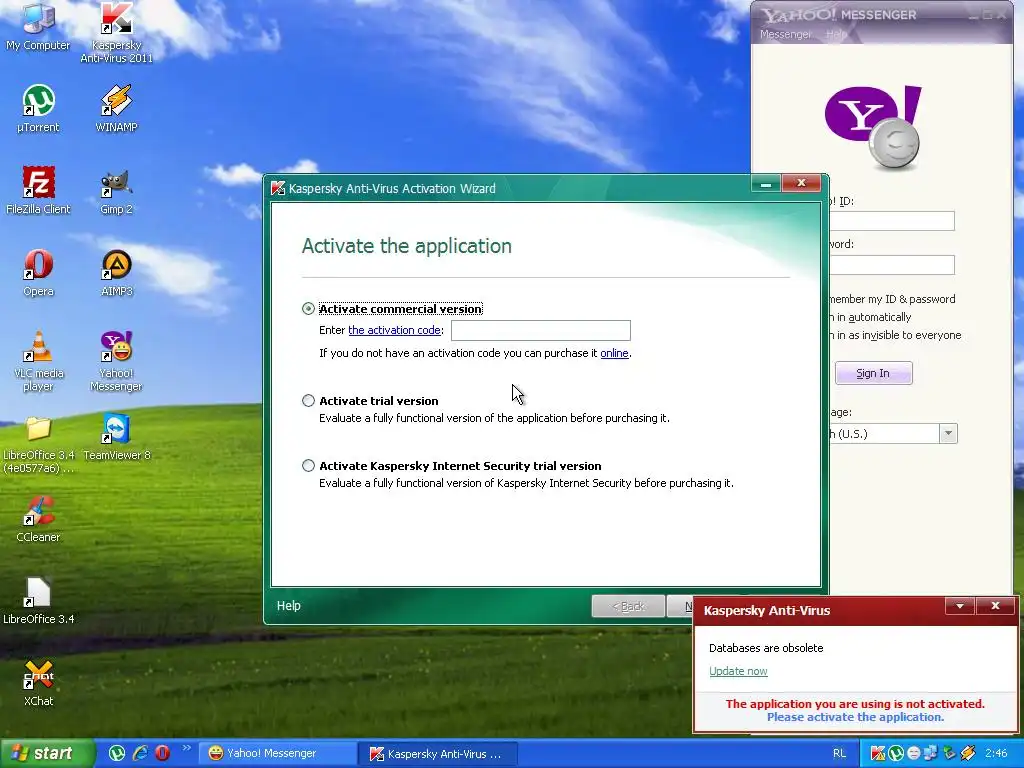Viewport: 1024px width, 768px height.
Task: Launch Opera from the quick launch bar
Action: click(x=162, y=753)
